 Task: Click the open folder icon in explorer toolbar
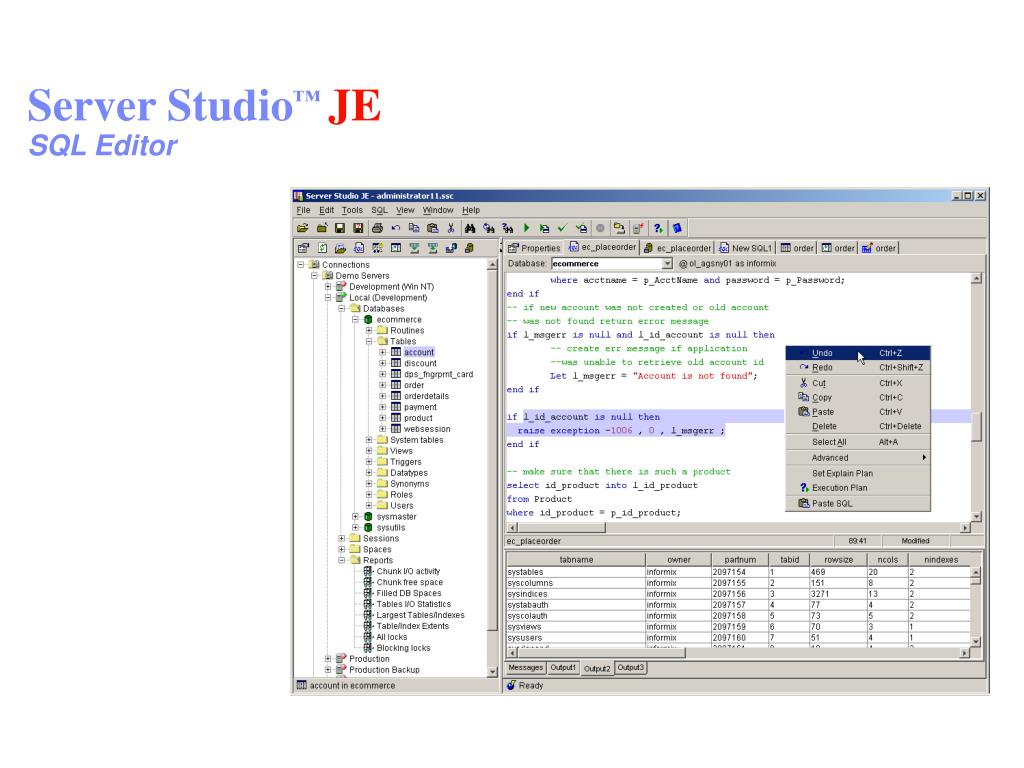pyautogui.click(x=340, y=248)
